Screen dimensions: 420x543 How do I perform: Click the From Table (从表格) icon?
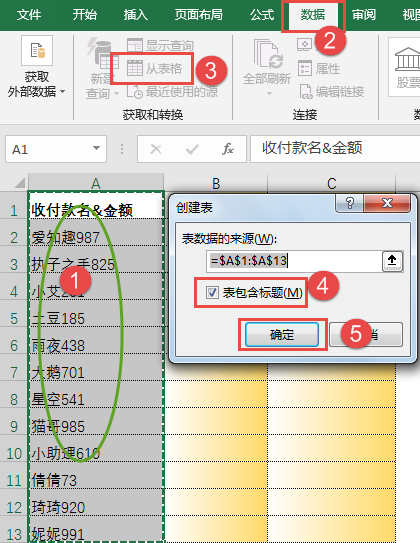(x=135, y=68)
